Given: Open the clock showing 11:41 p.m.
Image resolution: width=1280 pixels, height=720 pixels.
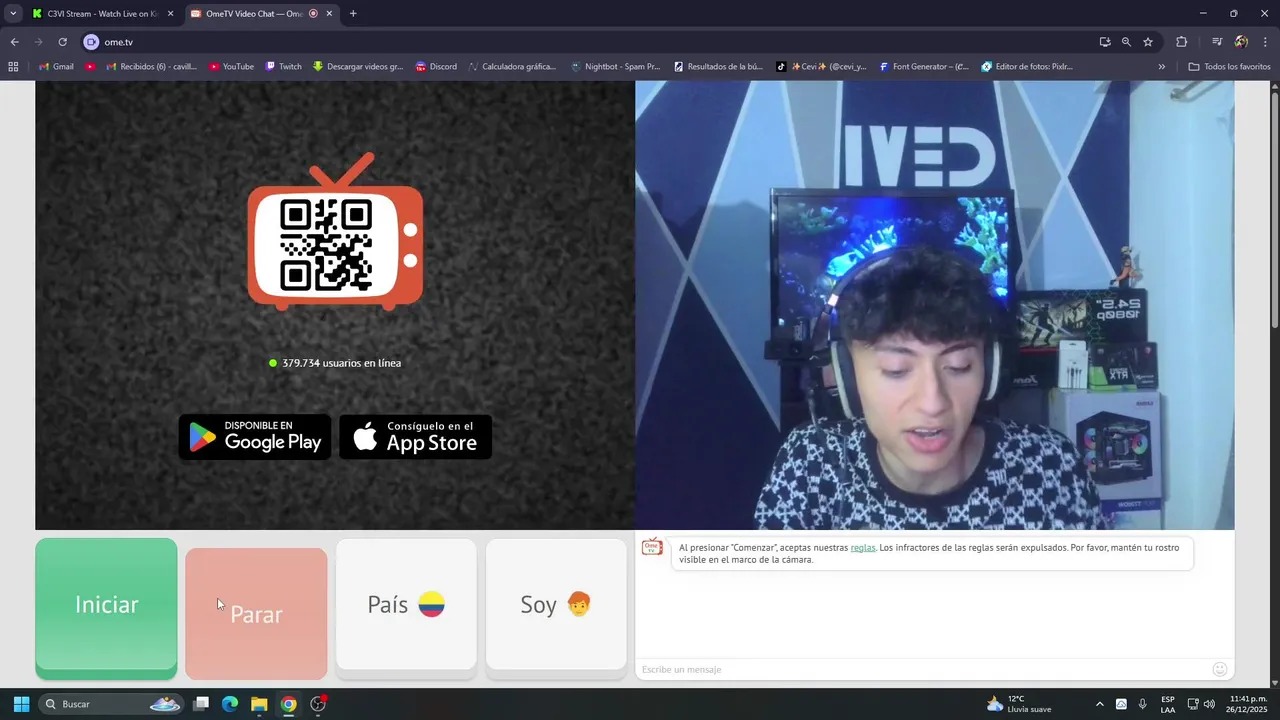Looking at the screenshot, I should (x=1248, y=704).
